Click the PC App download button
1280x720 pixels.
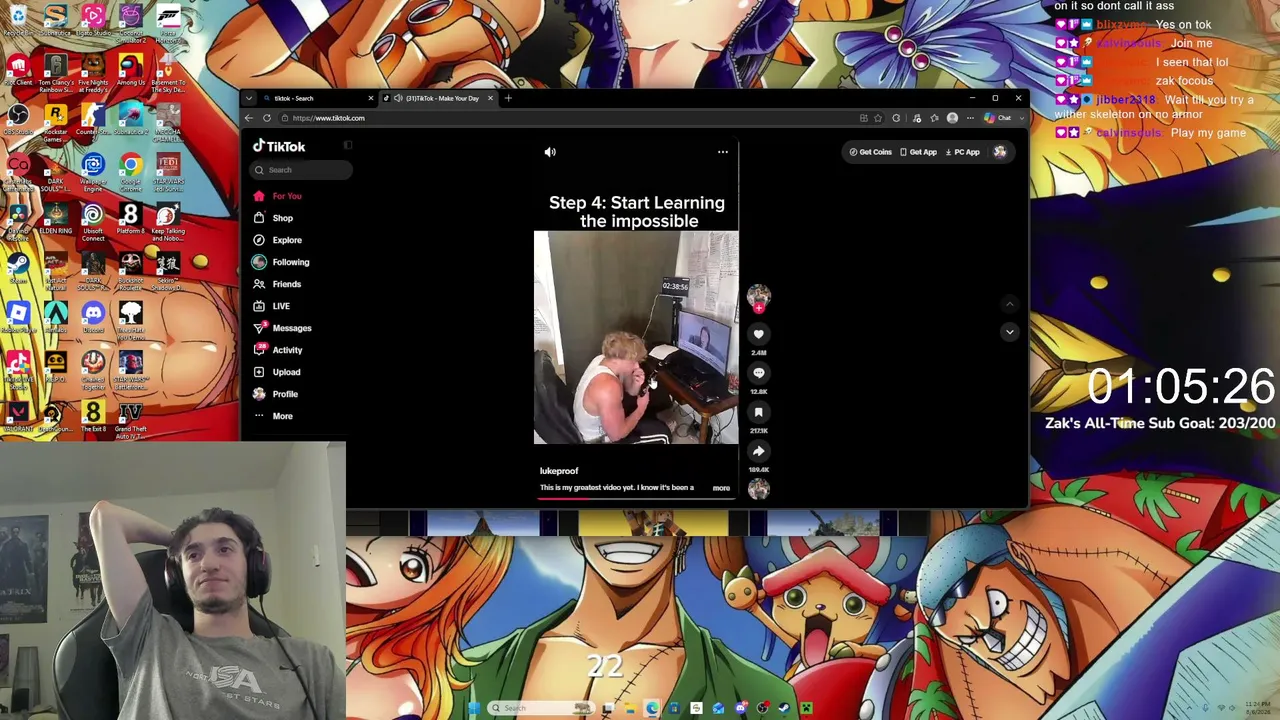pyautogui.click(x=962, y=152)
